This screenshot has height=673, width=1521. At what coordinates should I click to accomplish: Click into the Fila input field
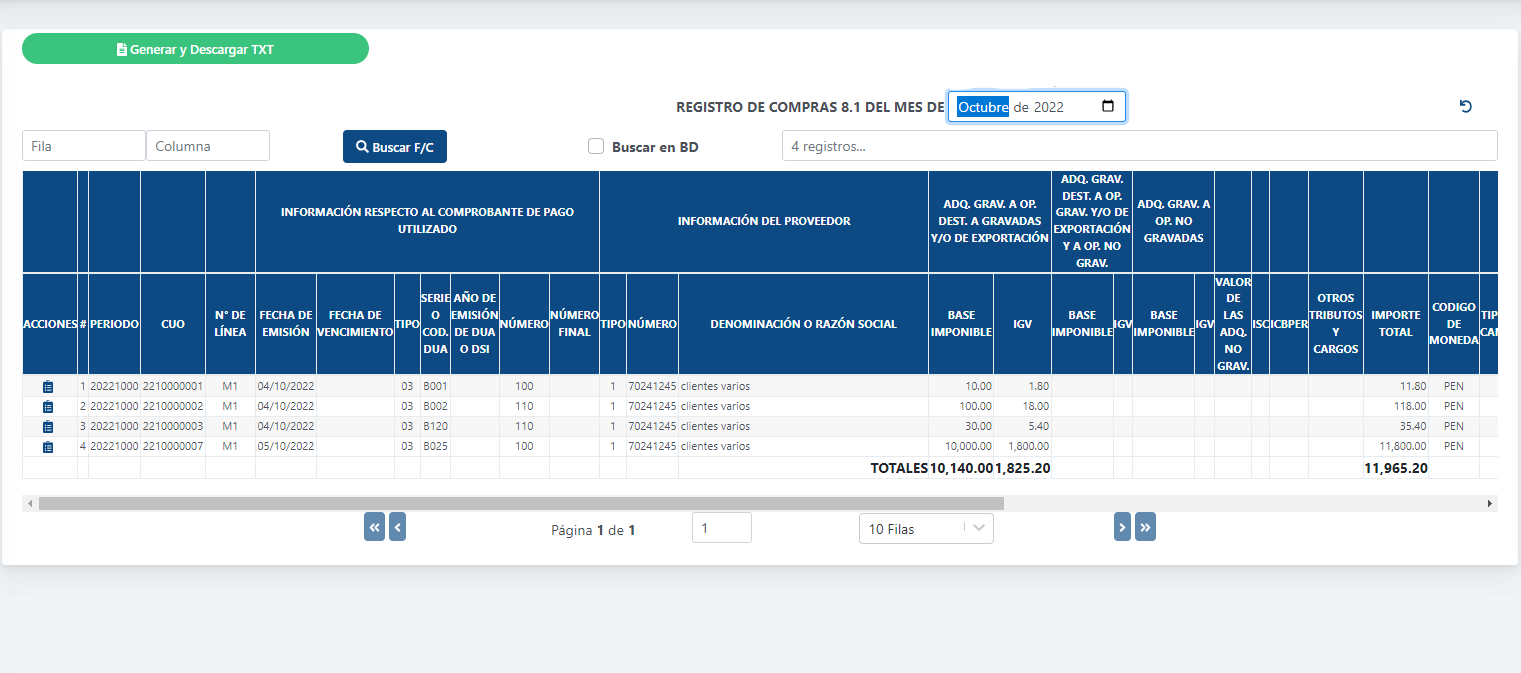[x=84, y=146]
